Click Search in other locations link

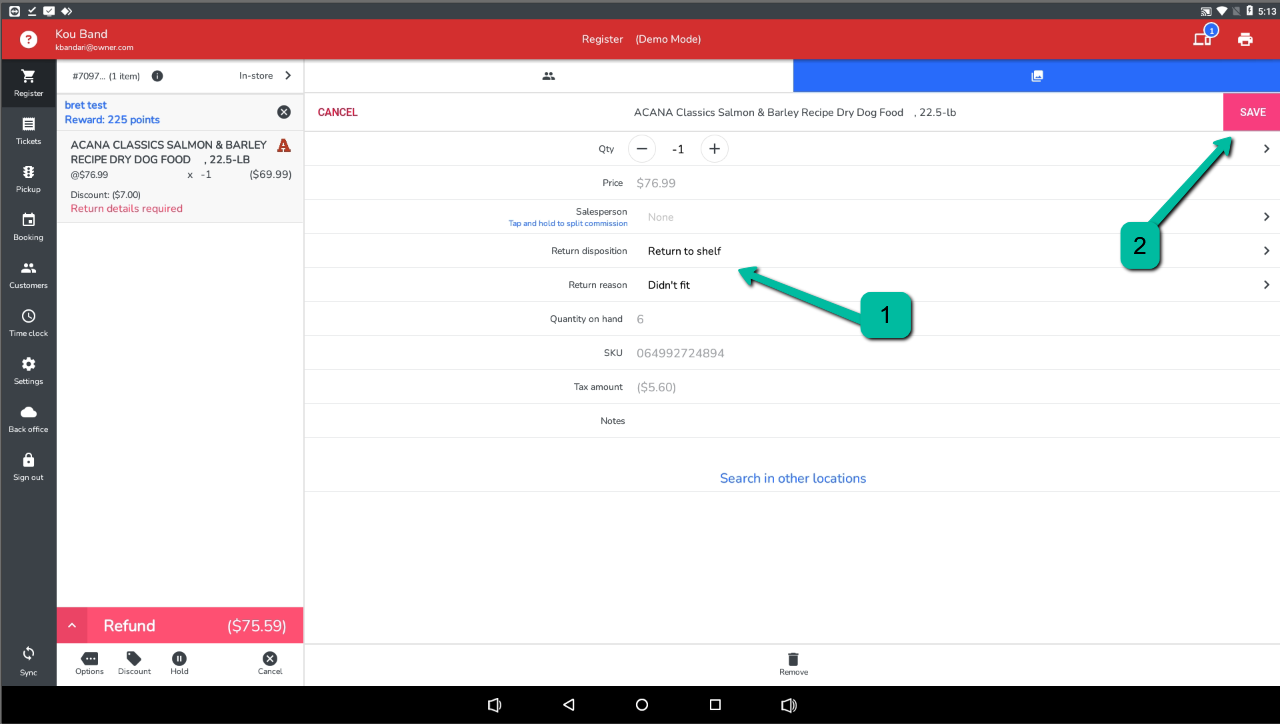point(793,478)
